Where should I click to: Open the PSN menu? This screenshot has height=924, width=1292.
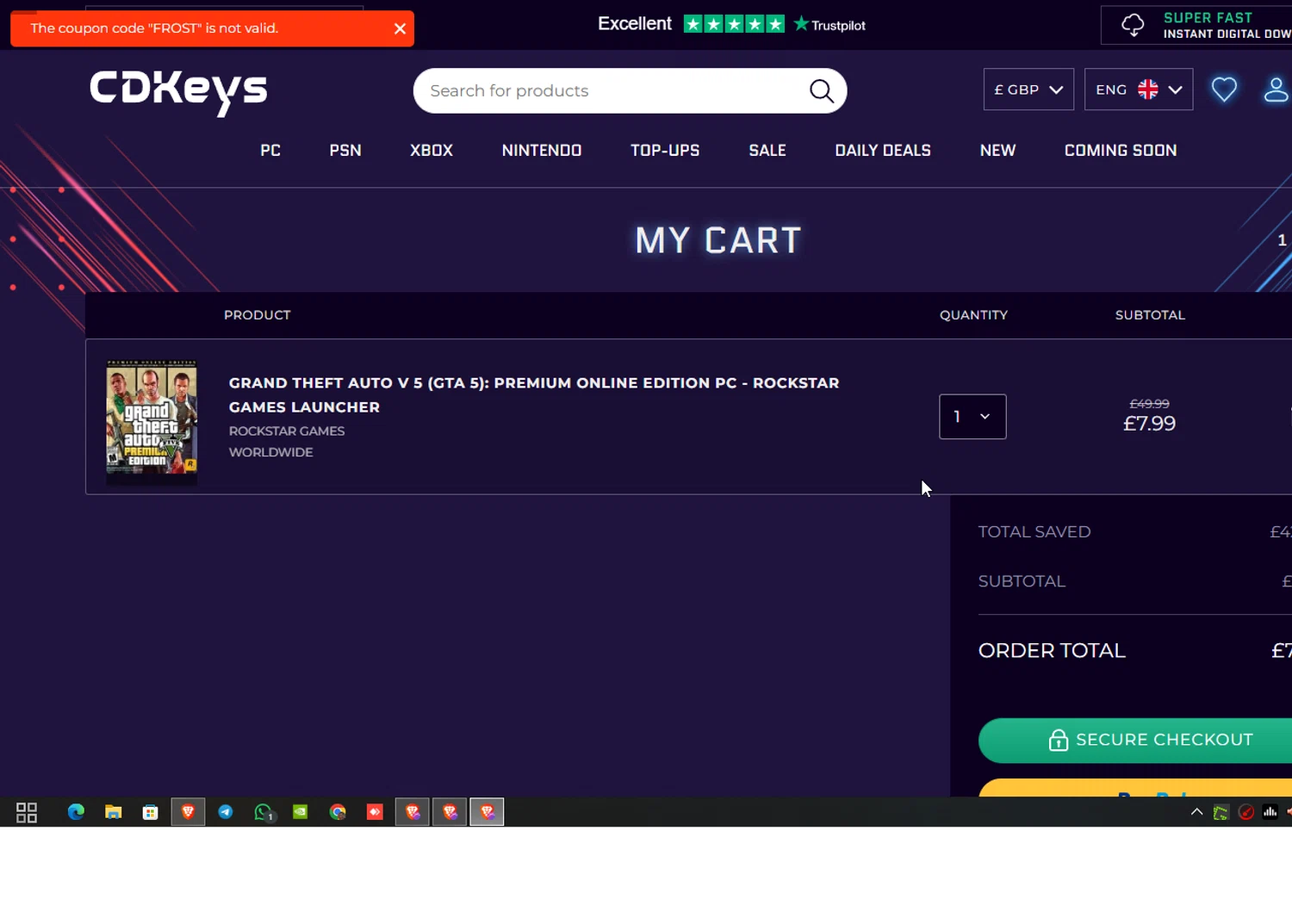point(345,150)
